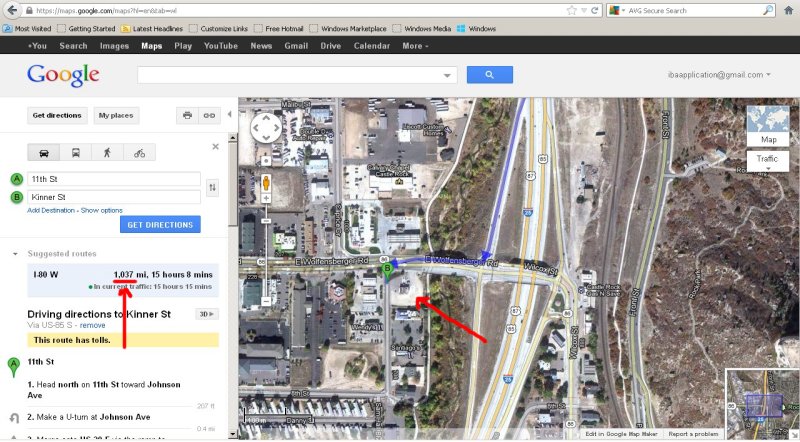This screenshot has width=800, height=442.
Task: Open Calendar in the Google bar
Action: pyautogui.click(x=371, y=46)
